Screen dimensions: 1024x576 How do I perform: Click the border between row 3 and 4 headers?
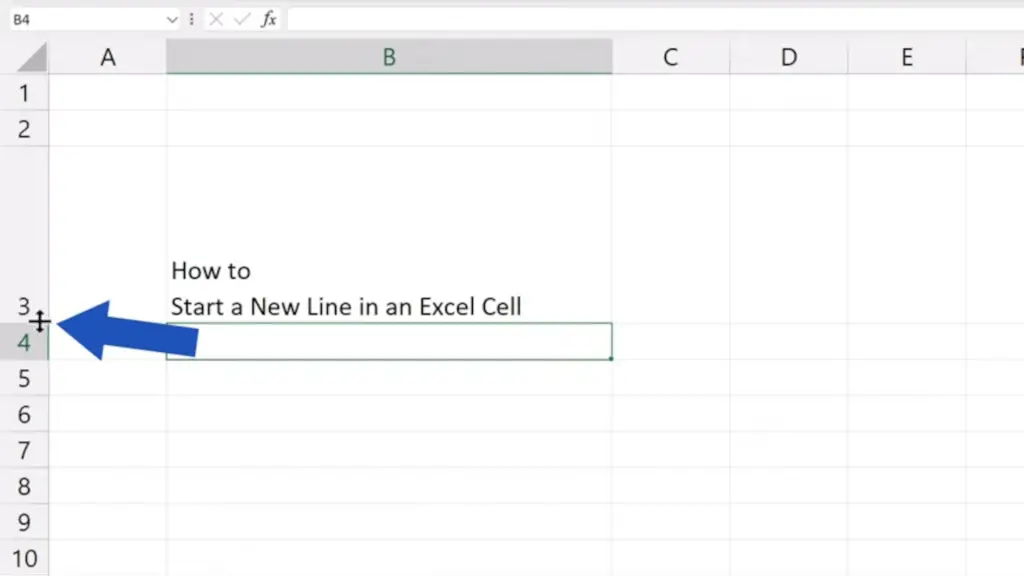point(24,323)
